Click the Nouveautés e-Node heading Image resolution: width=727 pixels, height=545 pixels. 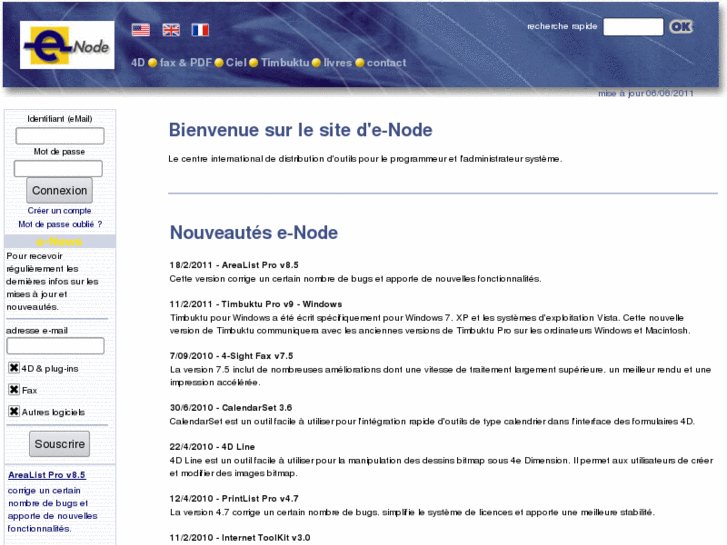tap(254, 233)
